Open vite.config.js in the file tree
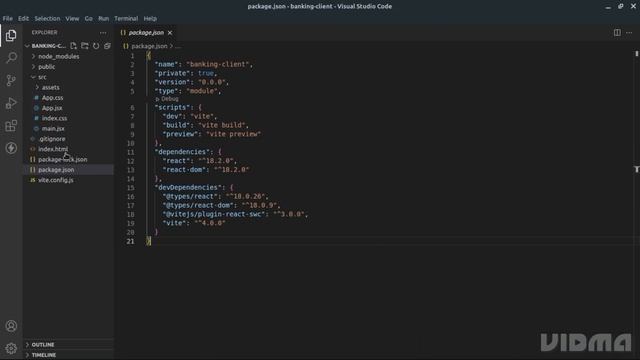 coord(56,180)
